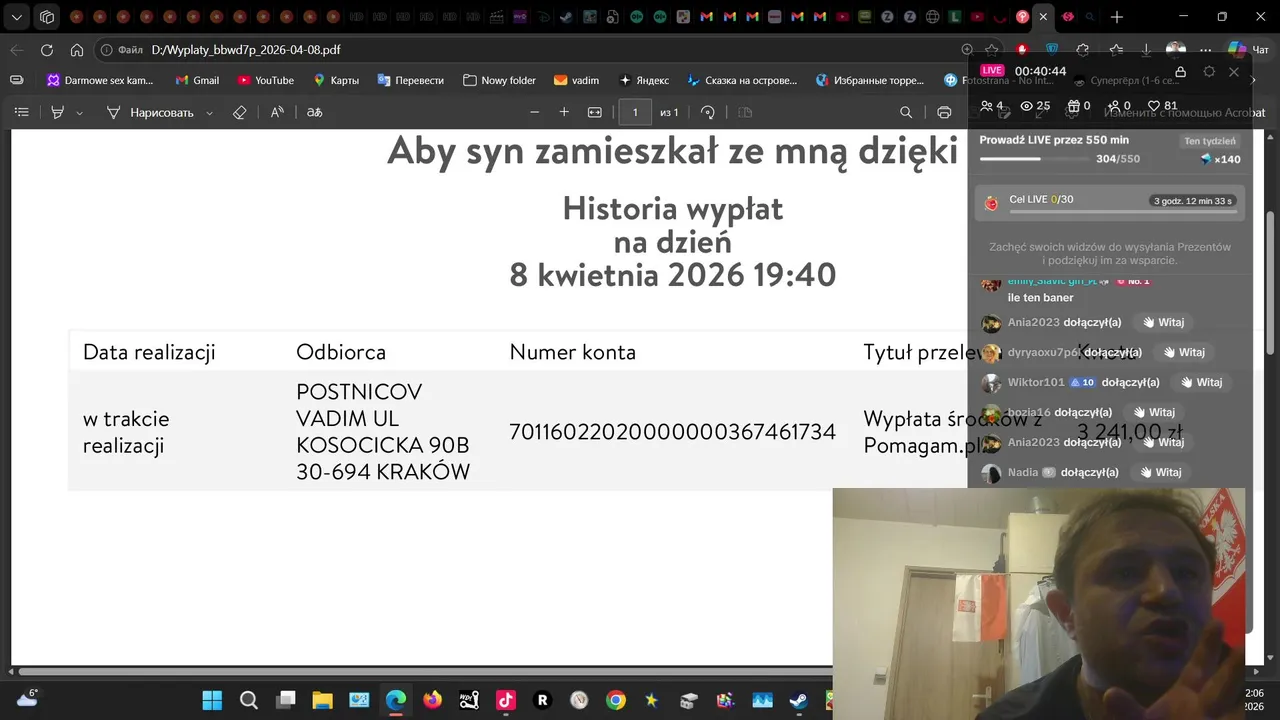Open Steam from taskbar
The height and width of the screenshot is (720, 1280).
[x=798, y=700]
